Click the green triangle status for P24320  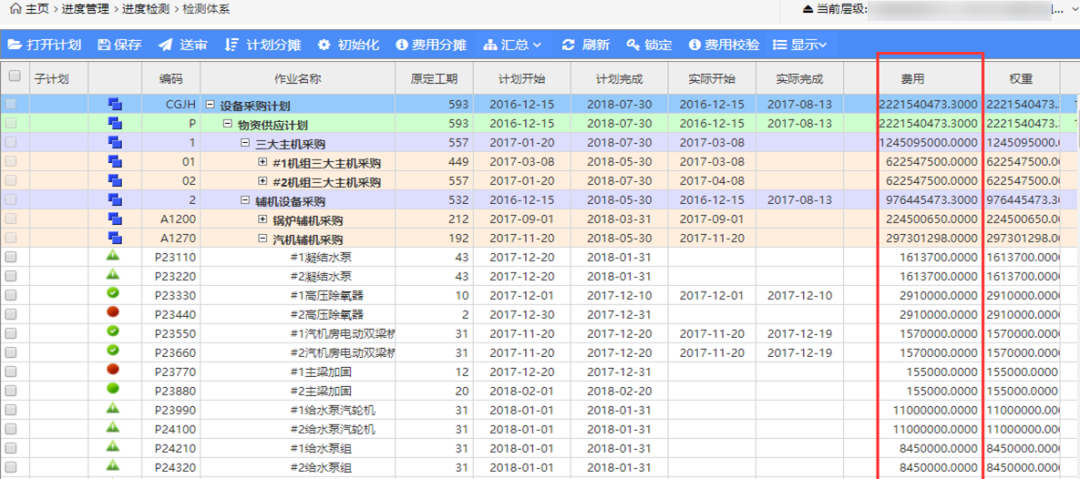(114, 467)
